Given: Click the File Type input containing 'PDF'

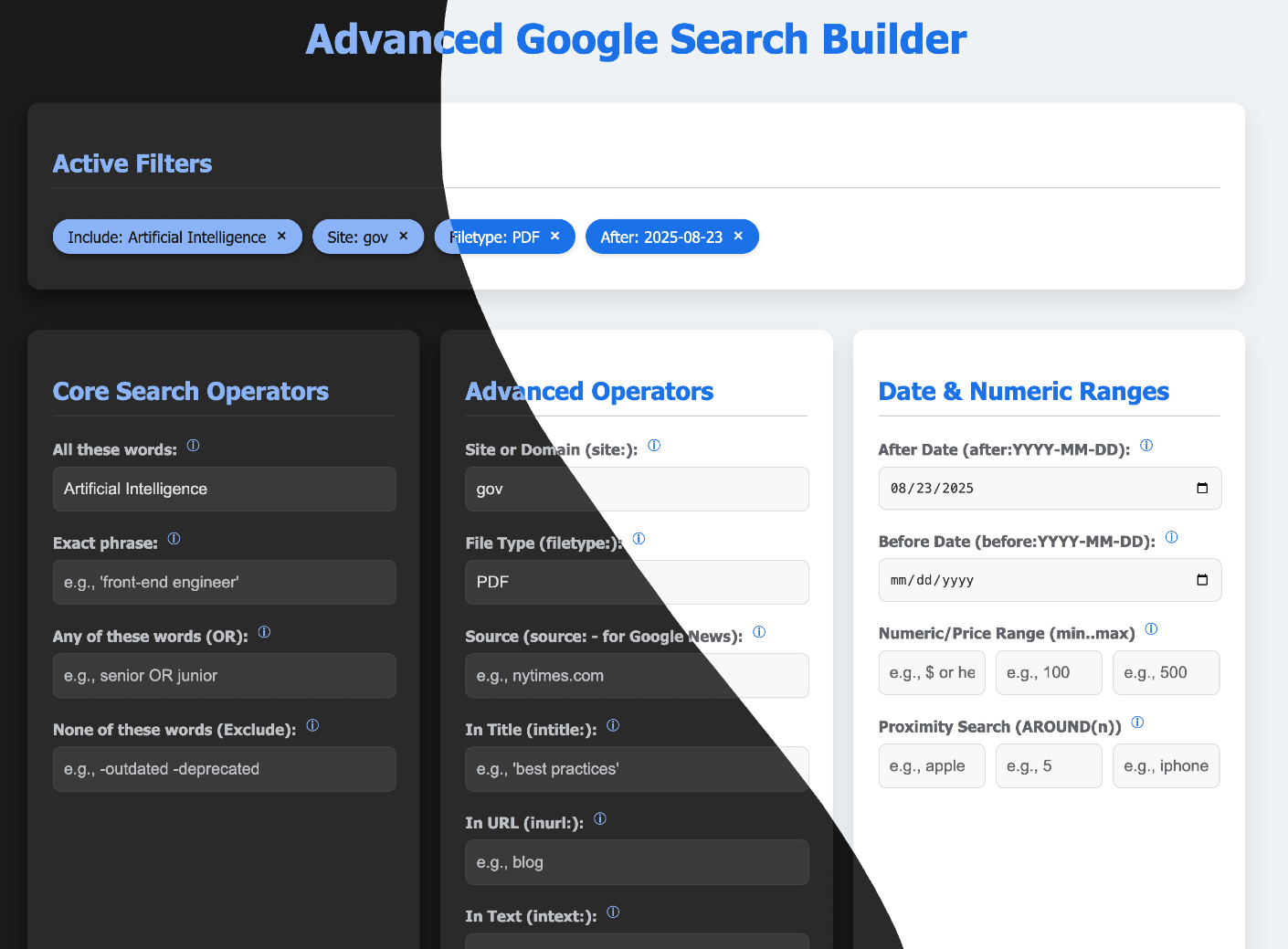Looking at the screenshot, I should coord(637,582).
